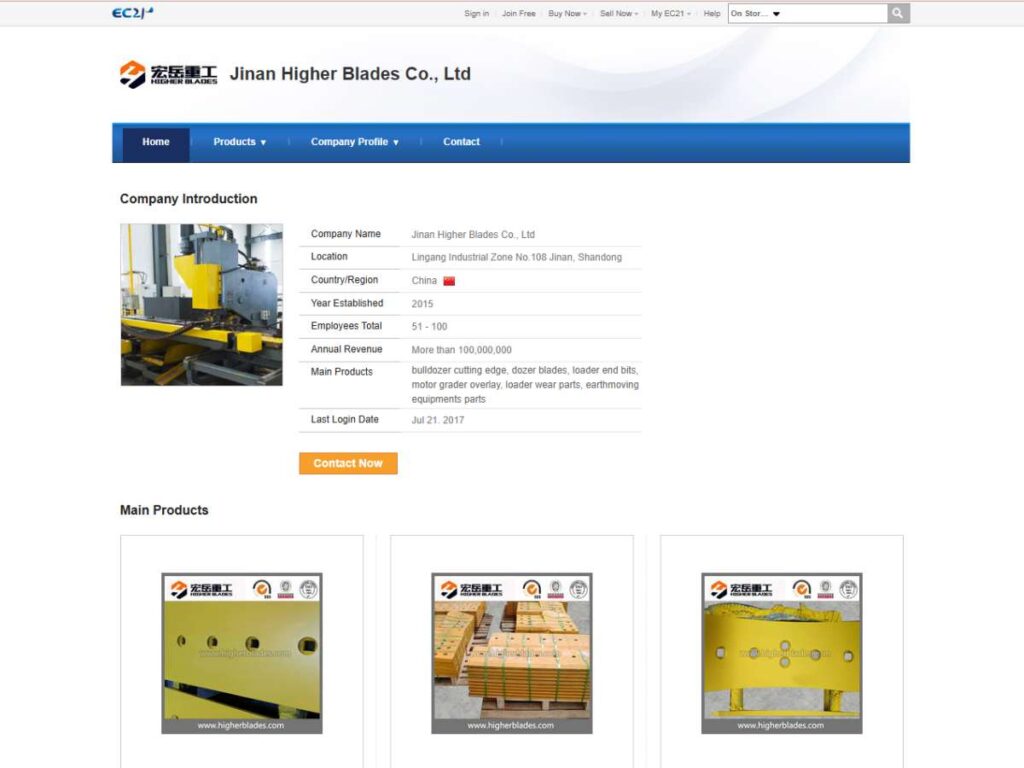Click the Contact Now button
The image size is (1024, 768).
pos(348,464)
